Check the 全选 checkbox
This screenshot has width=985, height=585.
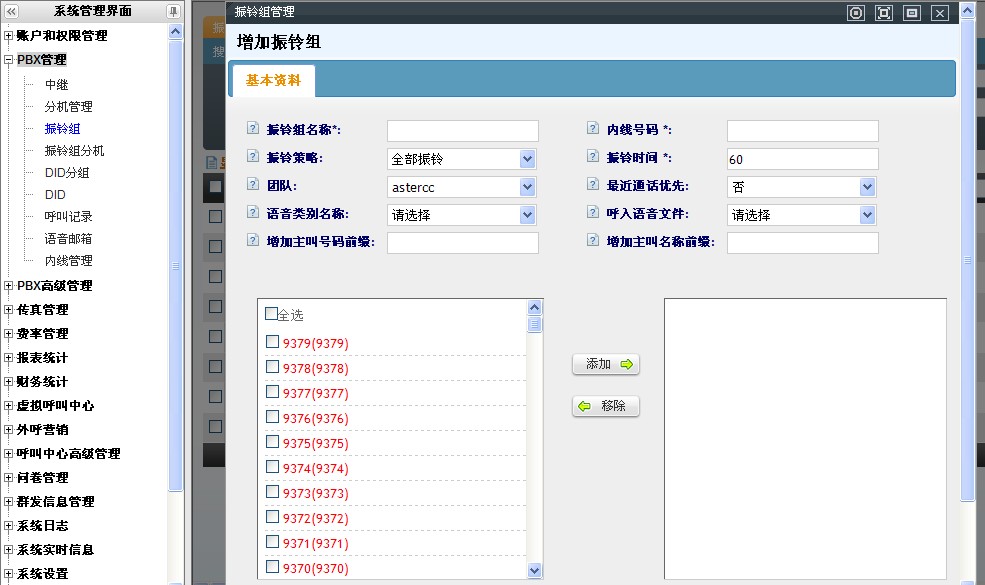point(271,314)
